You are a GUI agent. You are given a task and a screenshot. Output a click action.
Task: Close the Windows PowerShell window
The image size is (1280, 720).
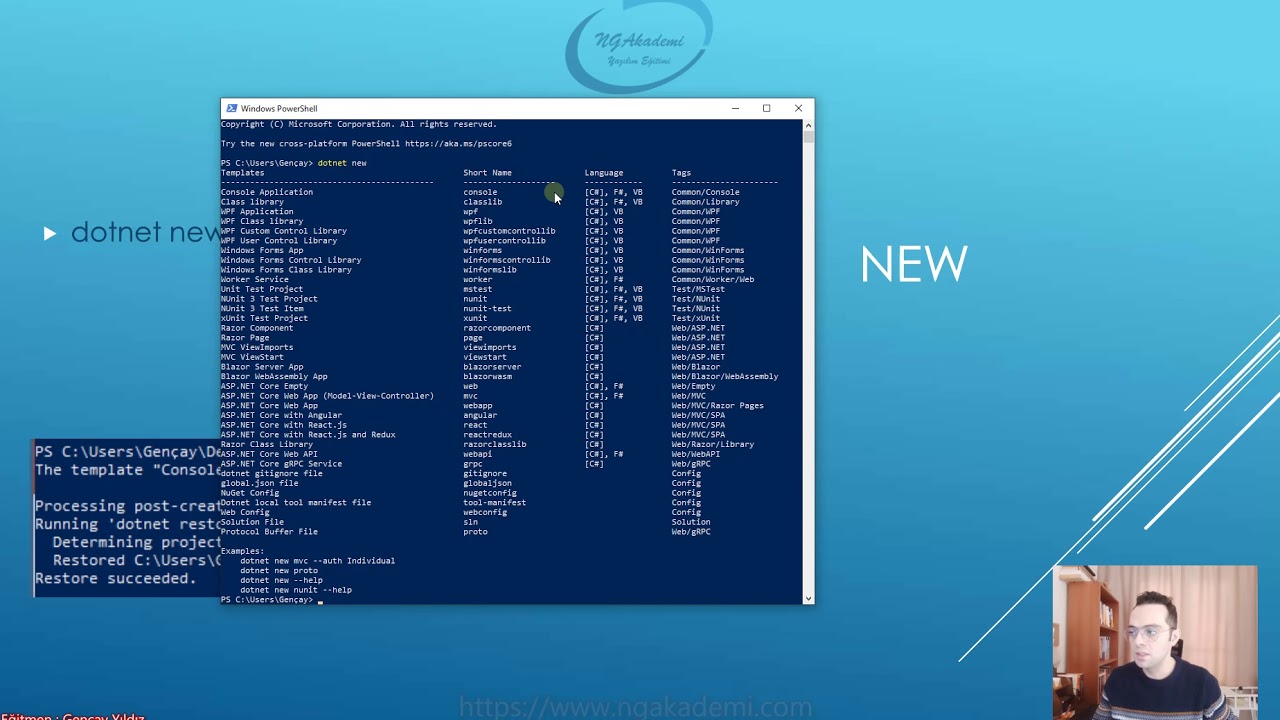(x=798, y=108)
